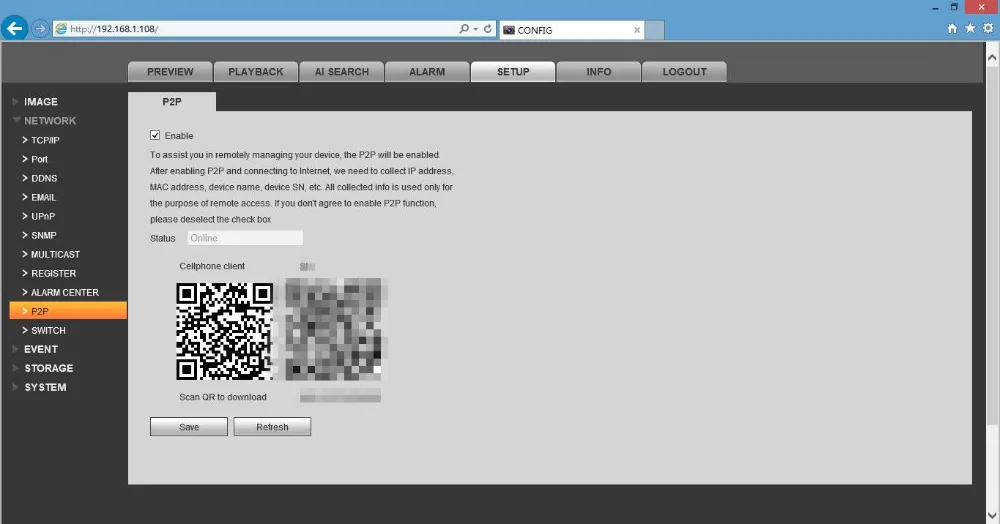The width and height of the screenshot is (1000, 524).
Task: Open favorites using the star icon
Action: click(x=970, y=29)
